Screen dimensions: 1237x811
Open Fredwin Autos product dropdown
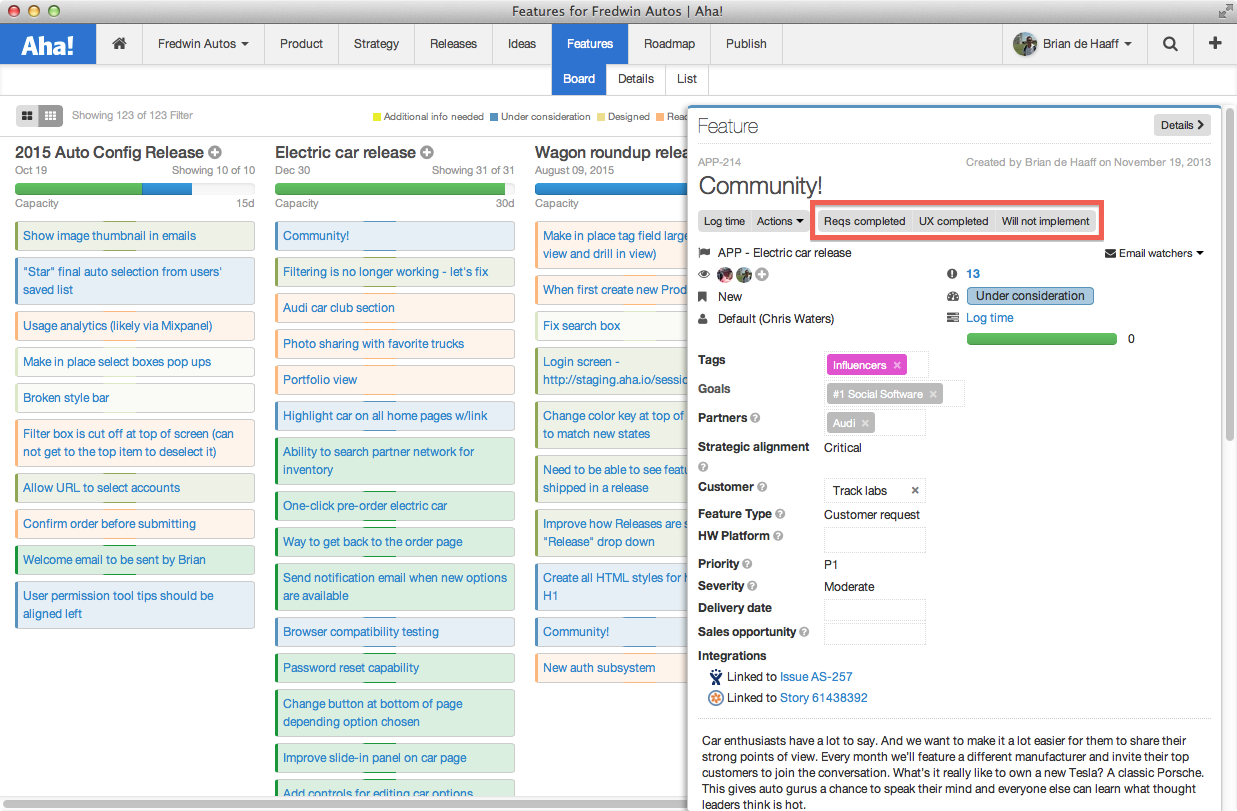[x=203, y=44]
